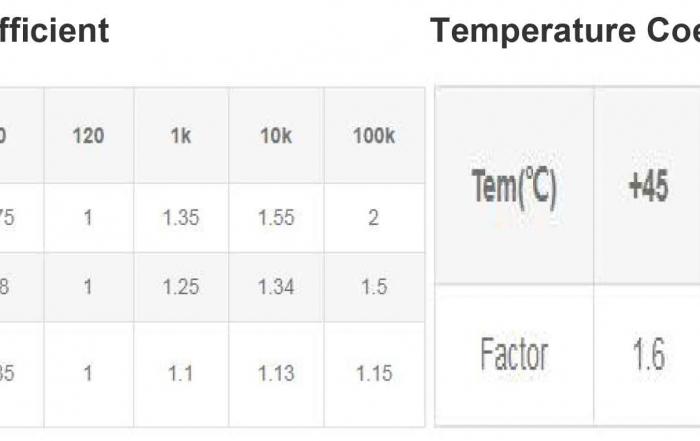Viewport: 700px width, 441px height.
Task: Select the 1k frequency header cell
Action: click(x=181, y=136)
